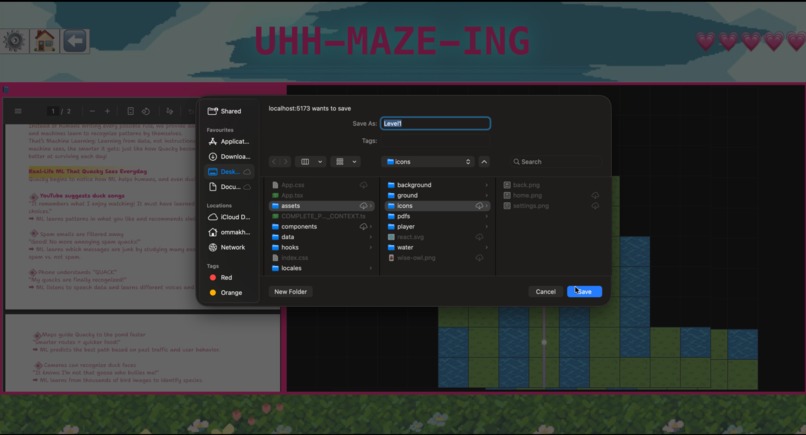Collapse the save dialog with chevron button
The image size is (806, 435).
coord(484,161)
